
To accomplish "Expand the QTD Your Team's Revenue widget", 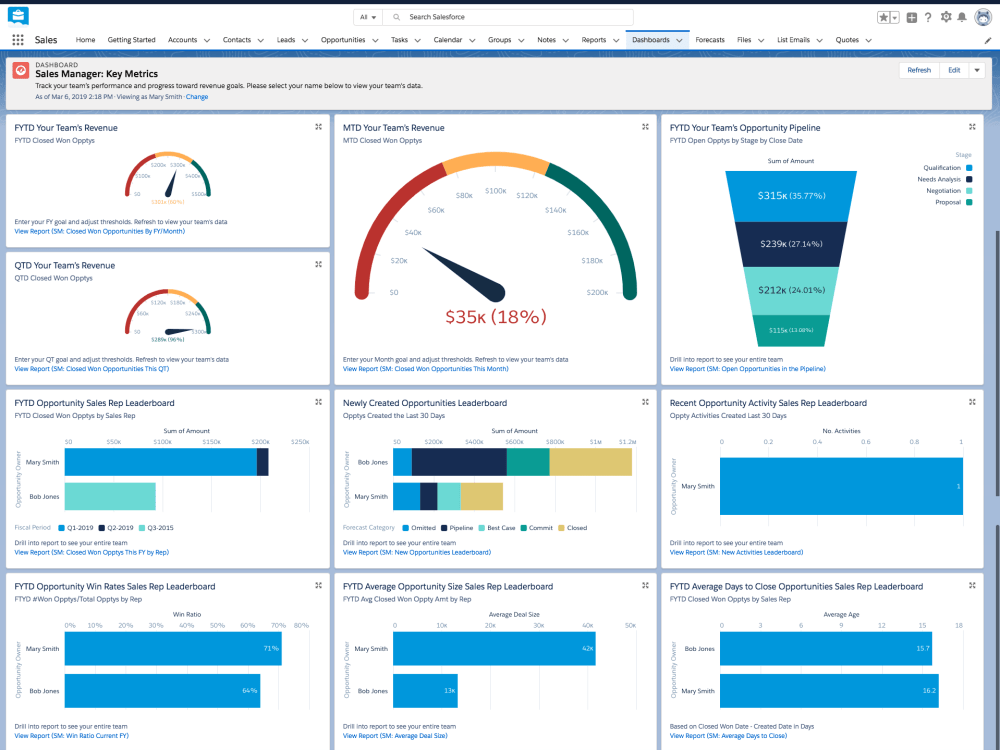I will tap(318, 264).
